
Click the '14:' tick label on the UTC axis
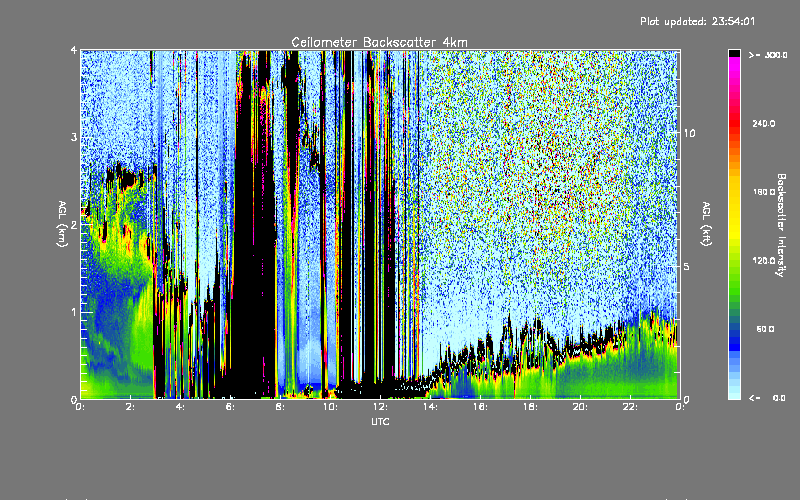(430, 407)
